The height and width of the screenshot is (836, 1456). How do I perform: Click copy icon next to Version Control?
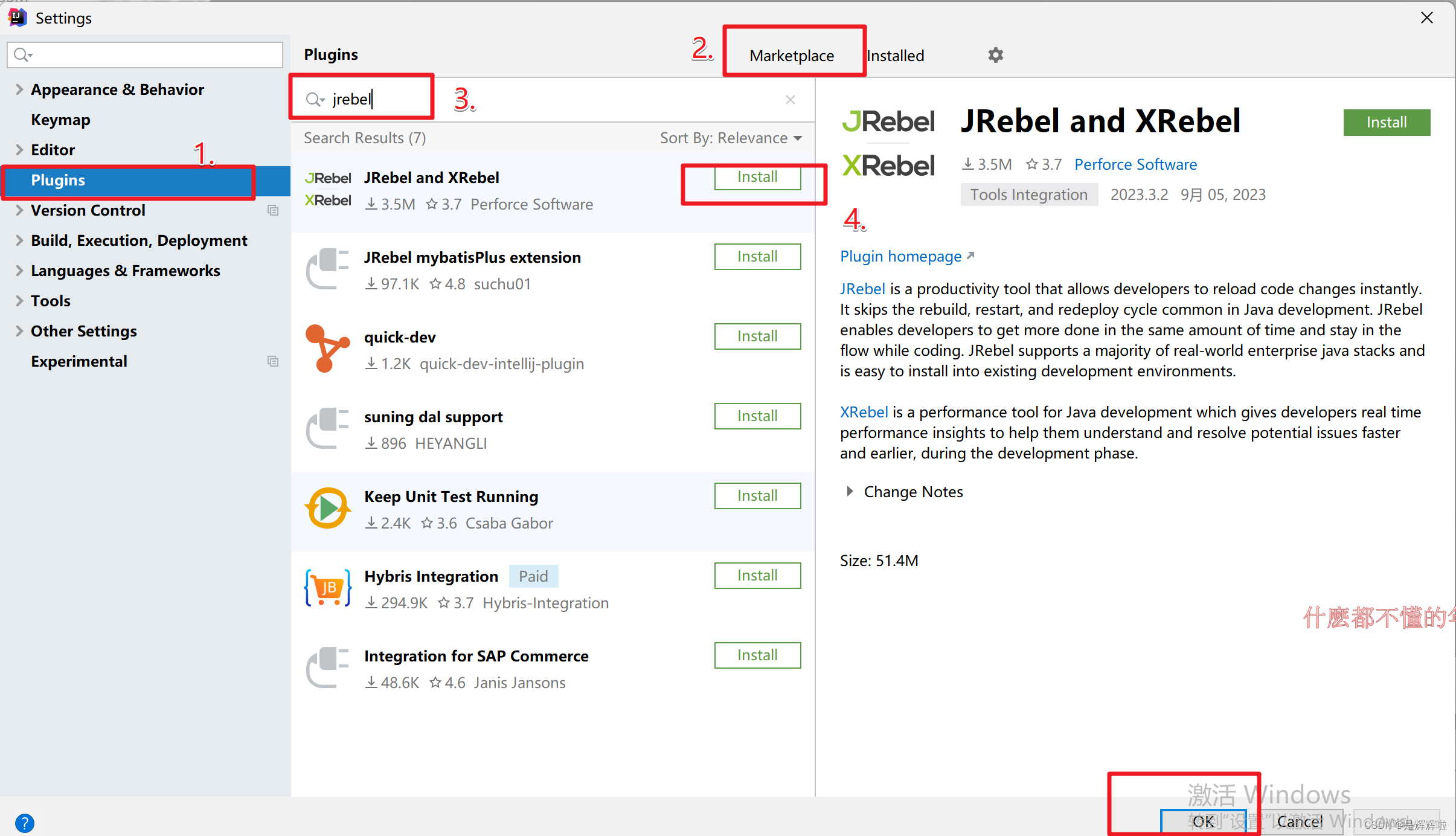273,210
